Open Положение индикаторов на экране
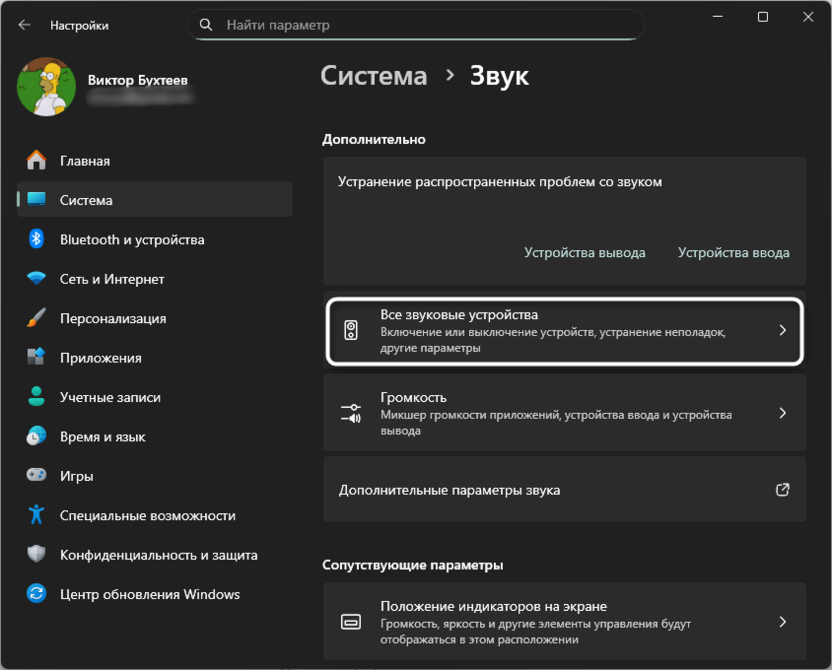The width and height of the screenshot is (832, 670). pos(563,621)
